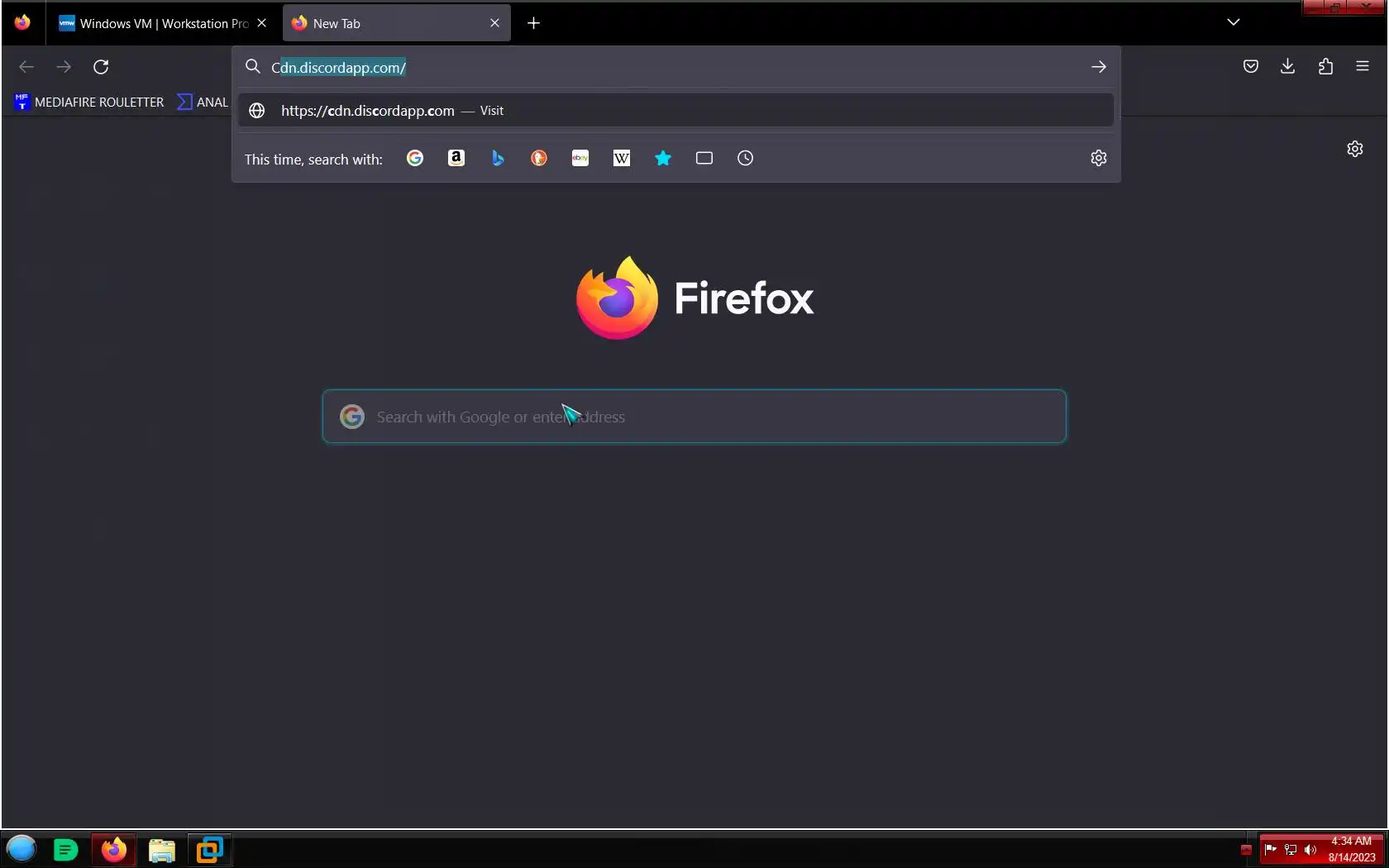Search this time with Google

click(415, 158)
